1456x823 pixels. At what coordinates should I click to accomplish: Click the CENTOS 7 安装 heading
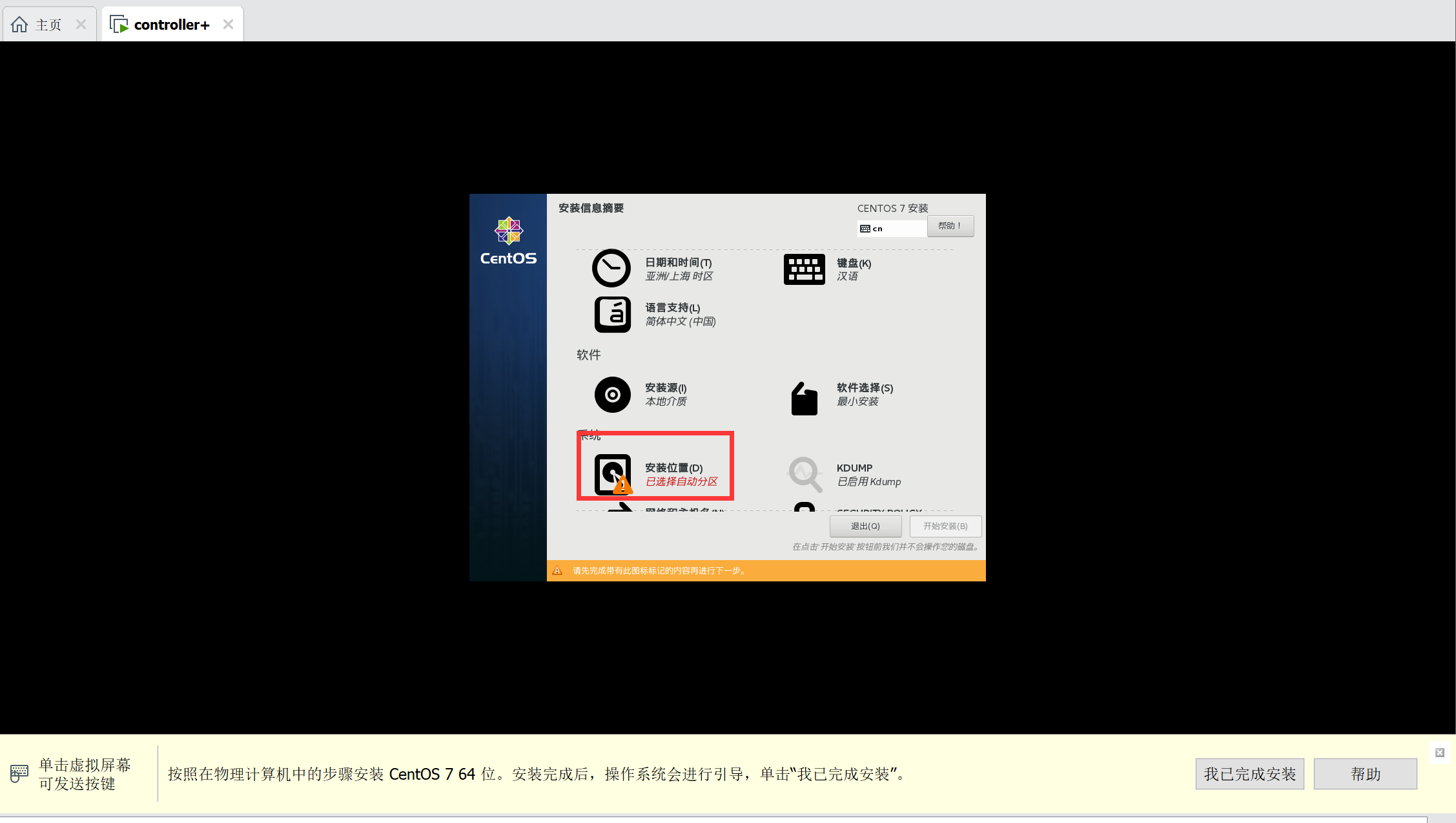pos(892,208)
